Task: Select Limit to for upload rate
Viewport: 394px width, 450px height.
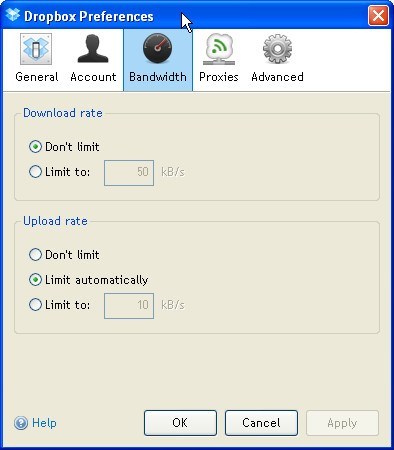Action: (35, 305)
